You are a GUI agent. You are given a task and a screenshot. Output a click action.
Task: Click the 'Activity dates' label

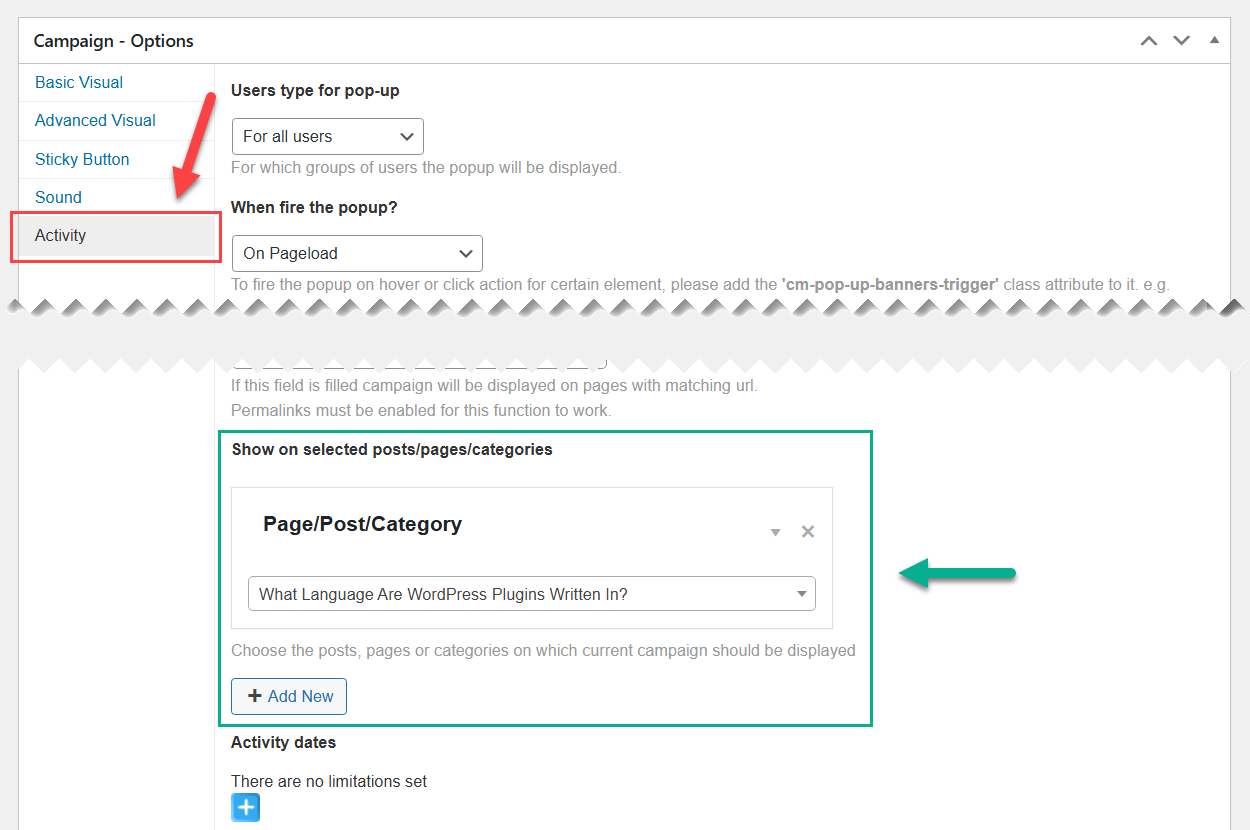pos(283,743)
